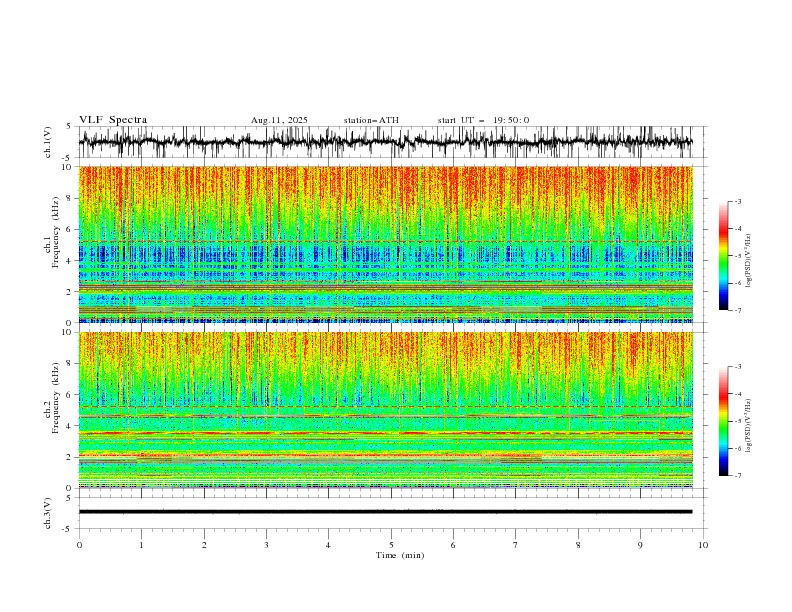Viewport: 792px width, 612px height.
Task: Click the upper 'log(PSD)(V²/Hz)' colorbar label
Action: tap(749, 261)
